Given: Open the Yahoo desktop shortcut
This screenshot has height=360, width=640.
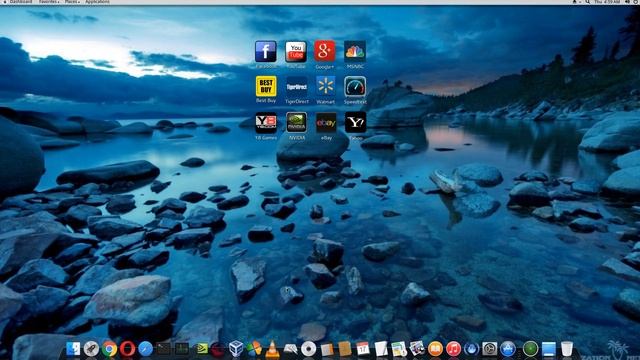Looking at the screenshot, I should (356, 122).
